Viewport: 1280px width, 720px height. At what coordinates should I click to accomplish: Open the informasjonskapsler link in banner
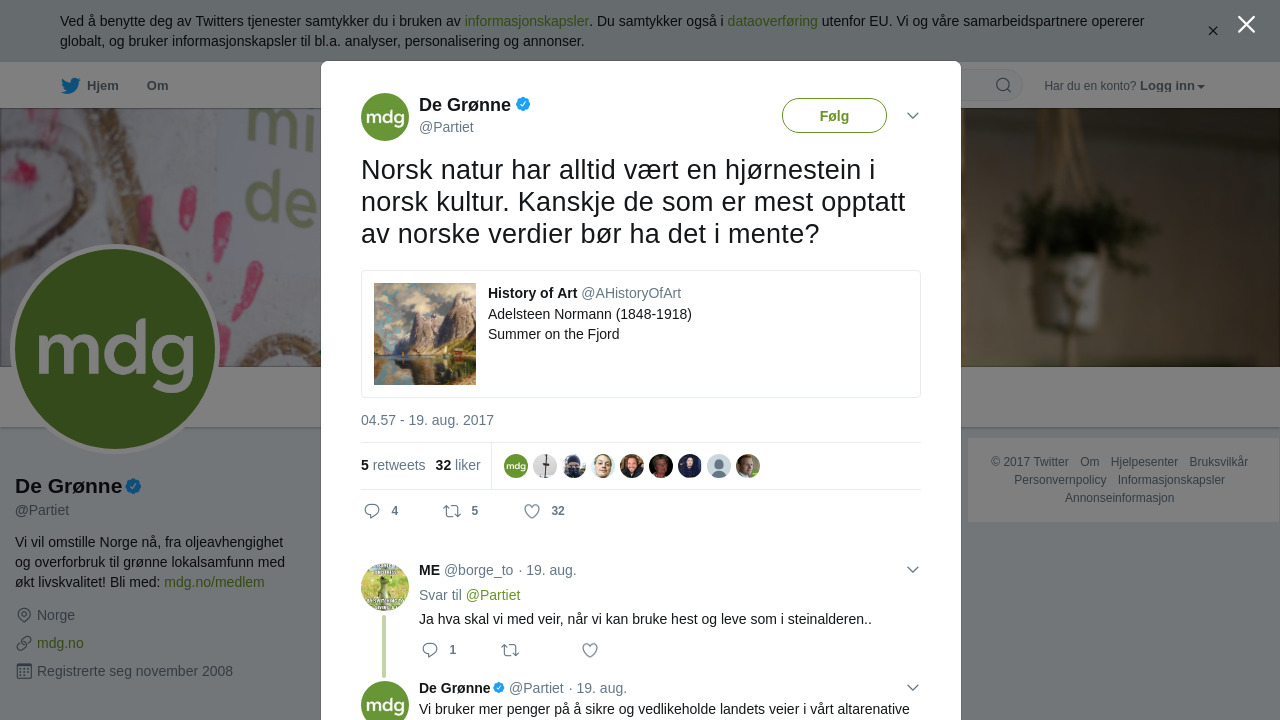tap(527, 21)
